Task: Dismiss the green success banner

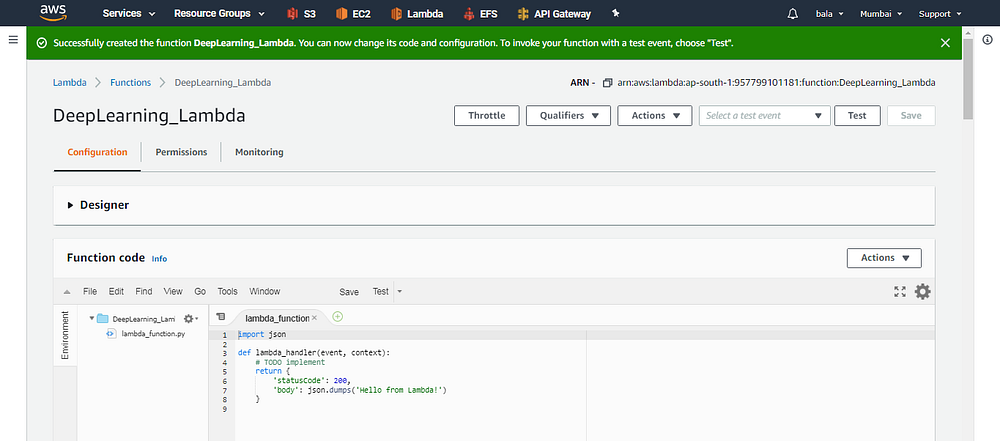Action: click(945, 43)
